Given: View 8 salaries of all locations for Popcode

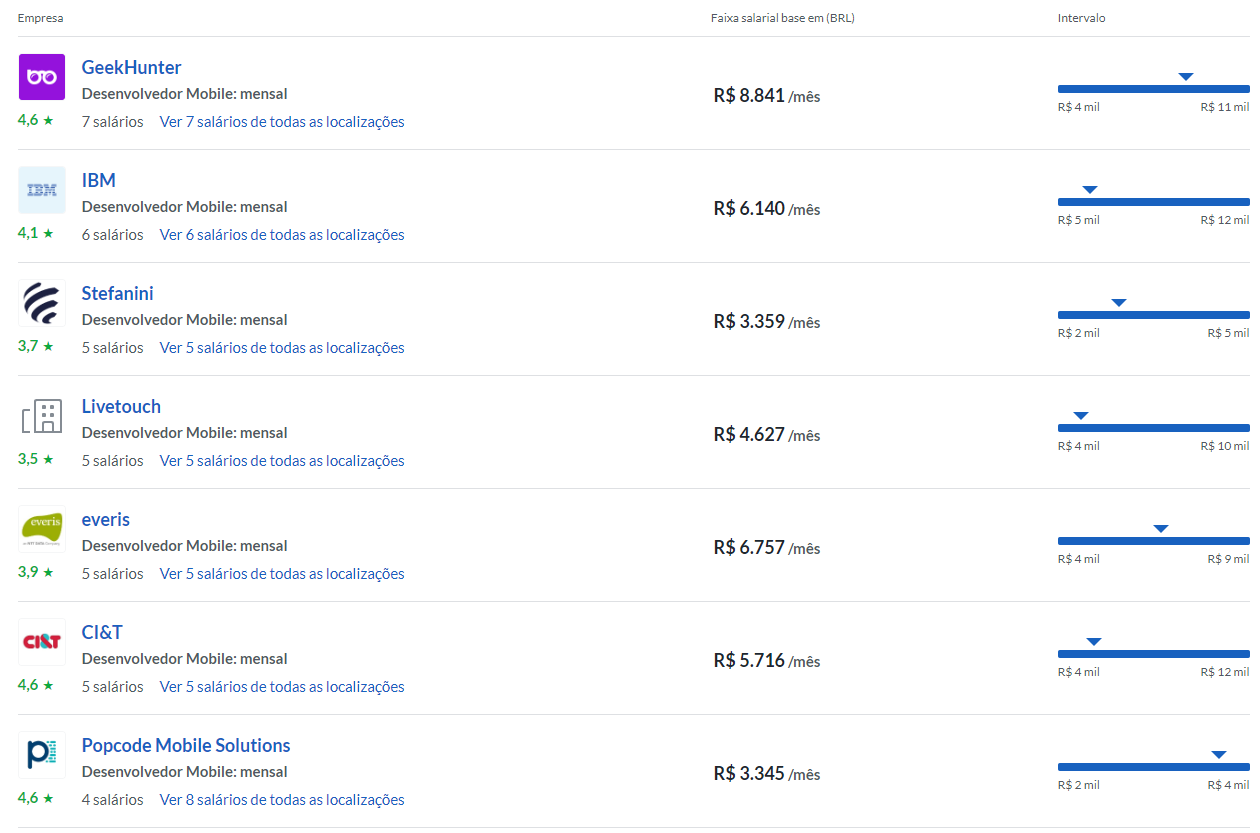Looking at the screenshot, I should (x=282, y=800).
